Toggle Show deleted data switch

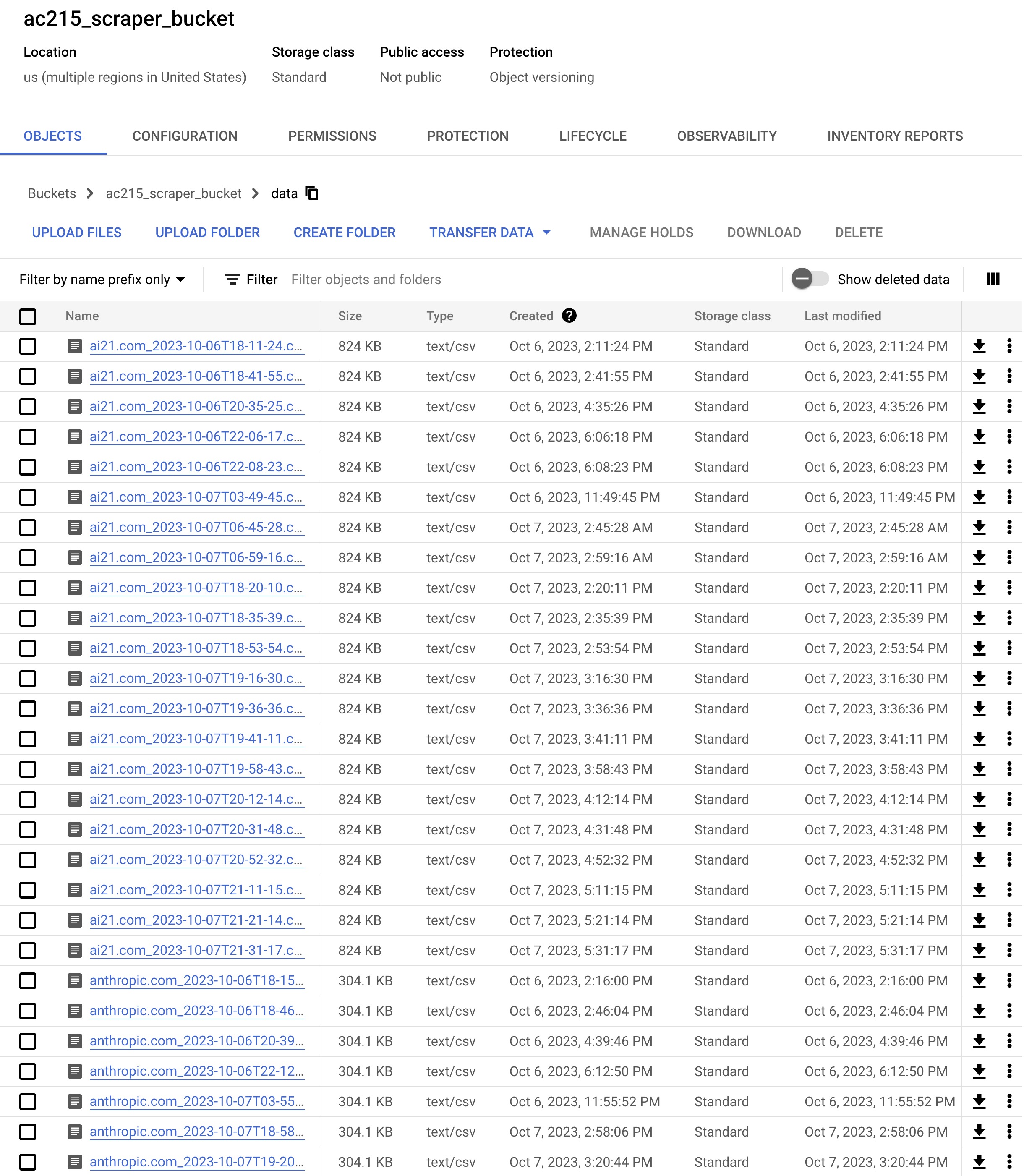[x=810, y=280]
